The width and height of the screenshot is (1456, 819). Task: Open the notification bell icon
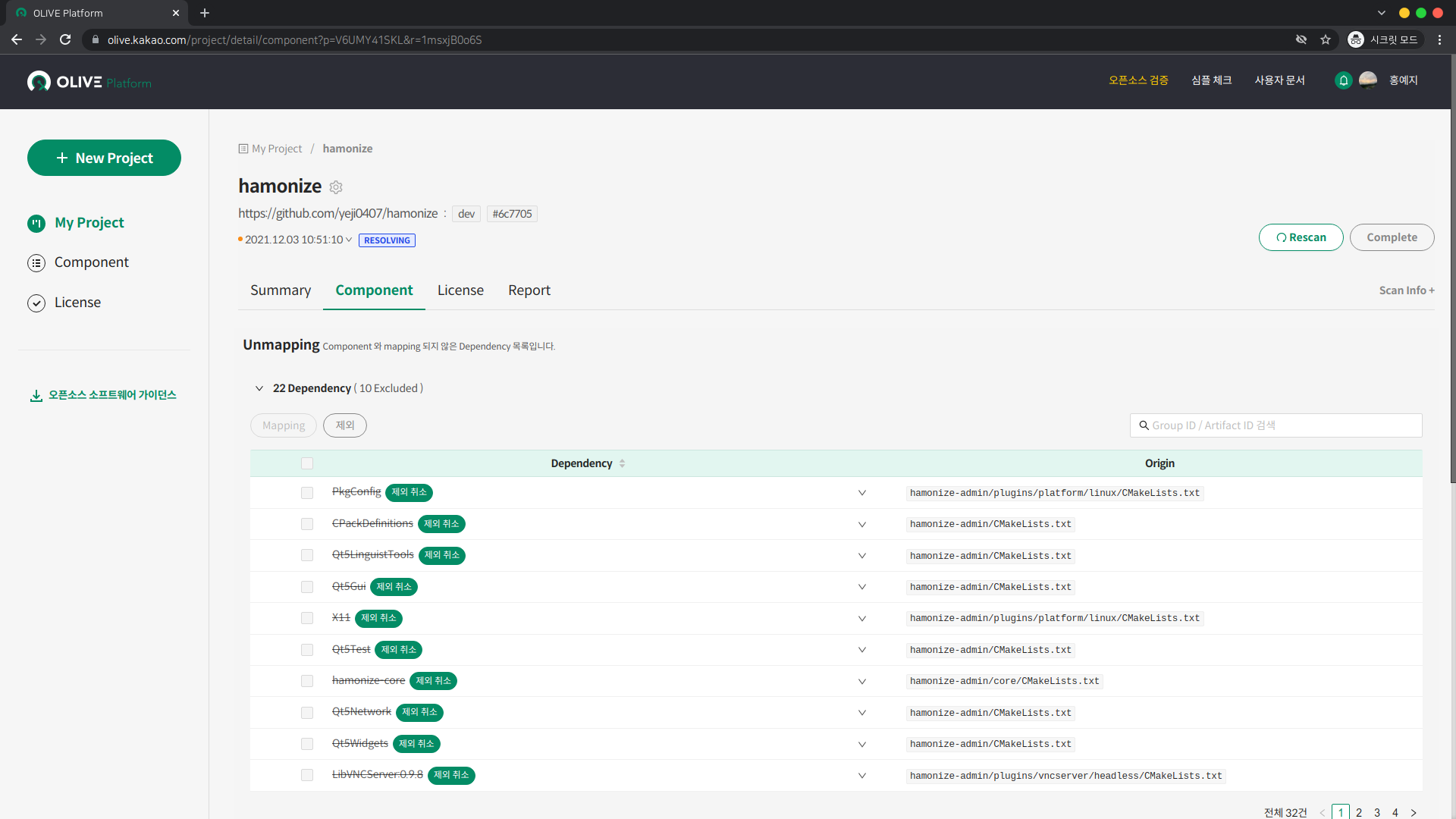click(x=1343, y=80)
